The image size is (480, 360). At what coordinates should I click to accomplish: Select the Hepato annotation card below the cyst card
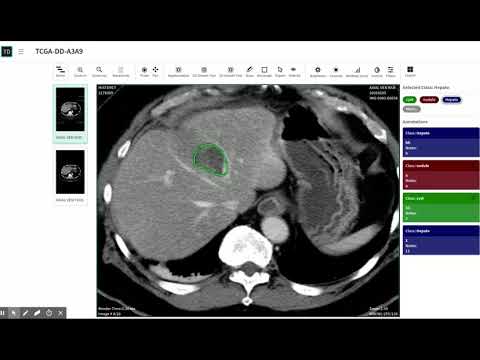coord(441,240)
